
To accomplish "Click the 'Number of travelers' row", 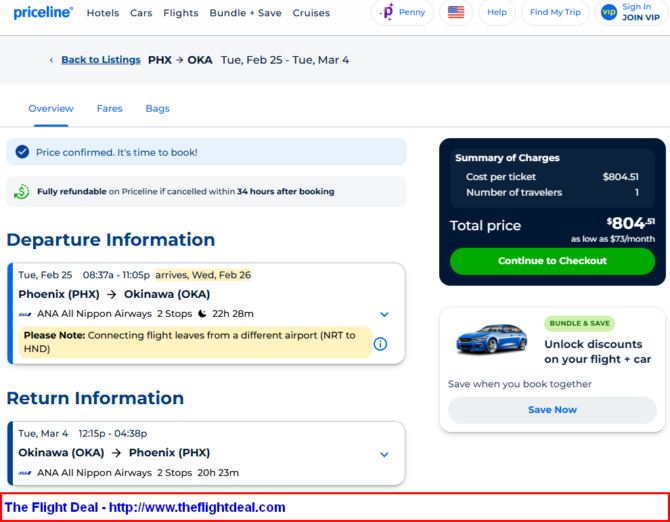I will [552, 193].
